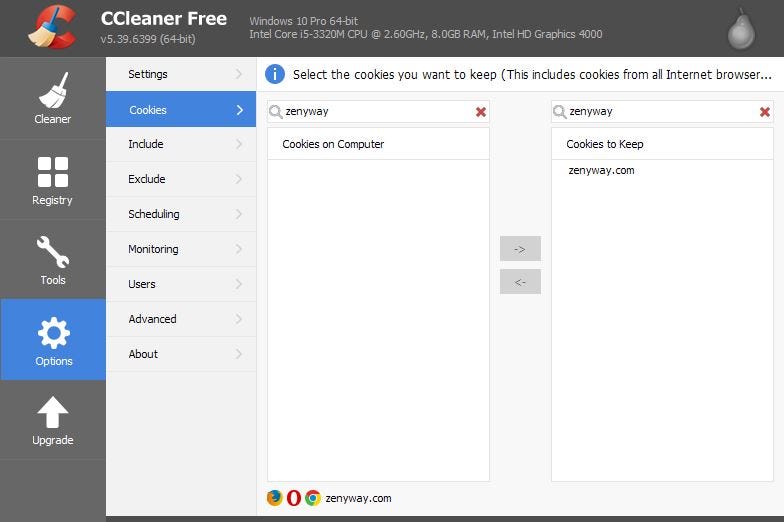Viewport: 784px width, 522px height.
Task: Select the Options gear in sidebar
Action: (53, 340)
